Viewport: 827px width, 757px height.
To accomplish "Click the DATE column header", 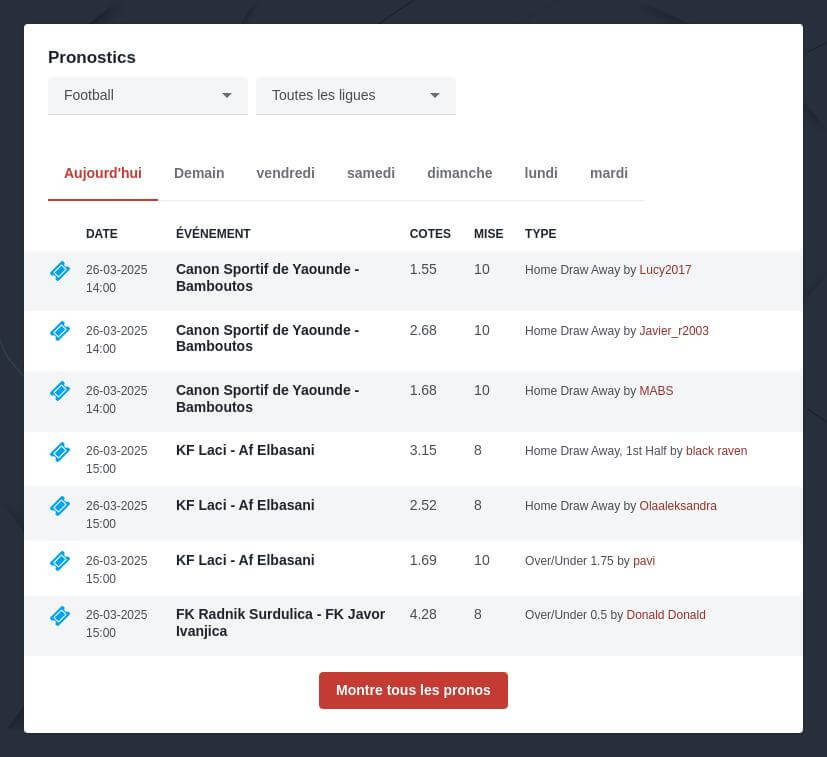I will (102, 234).
